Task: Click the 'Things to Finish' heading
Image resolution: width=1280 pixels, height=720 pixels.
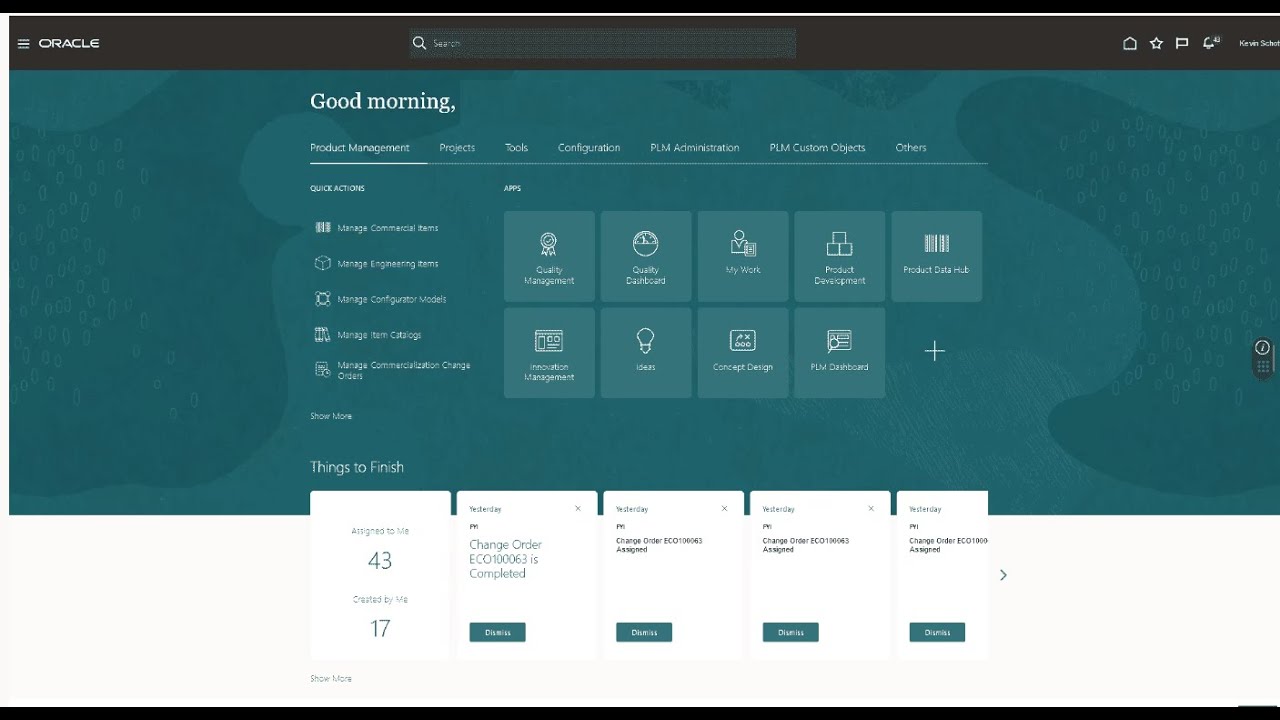Action: [x=357, y=467]
